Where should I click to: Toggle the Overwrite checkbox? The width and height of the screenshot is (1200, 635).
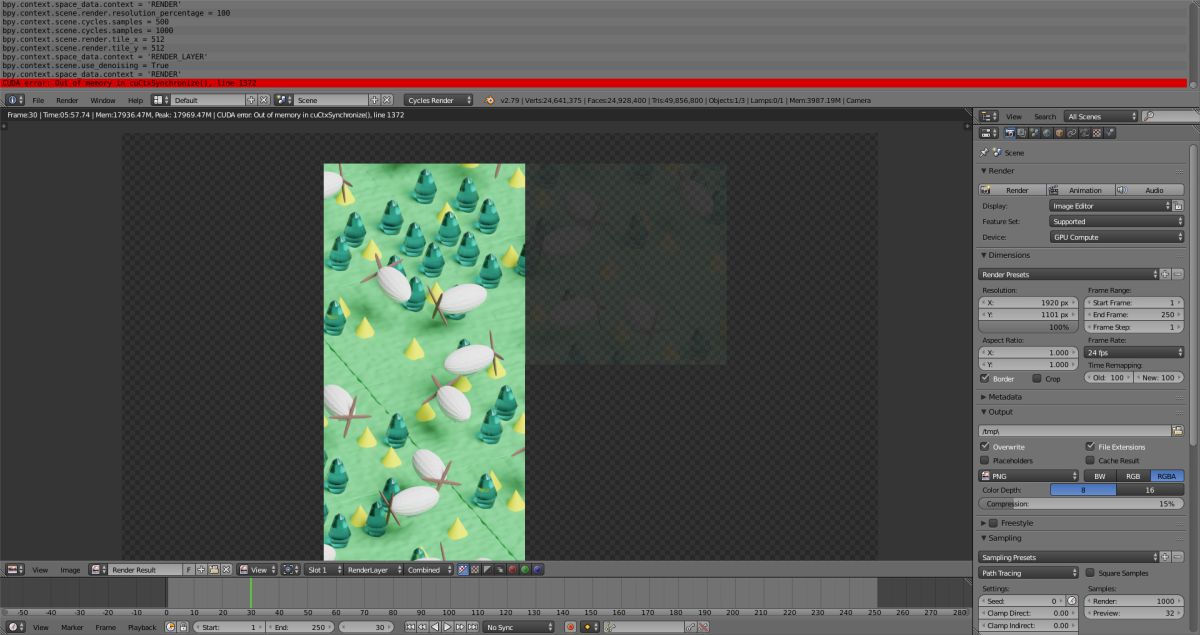985,446
